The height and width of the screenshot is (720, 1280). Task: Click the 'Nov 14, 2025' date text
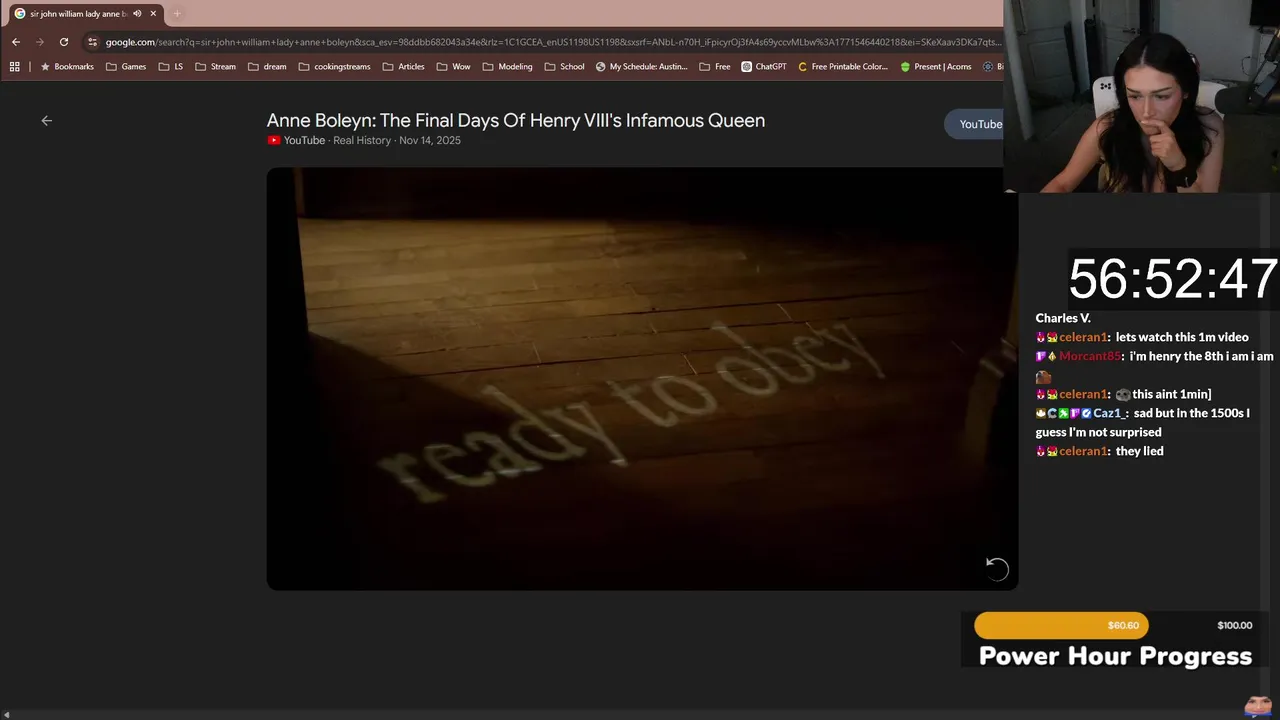tap(430, 140)
